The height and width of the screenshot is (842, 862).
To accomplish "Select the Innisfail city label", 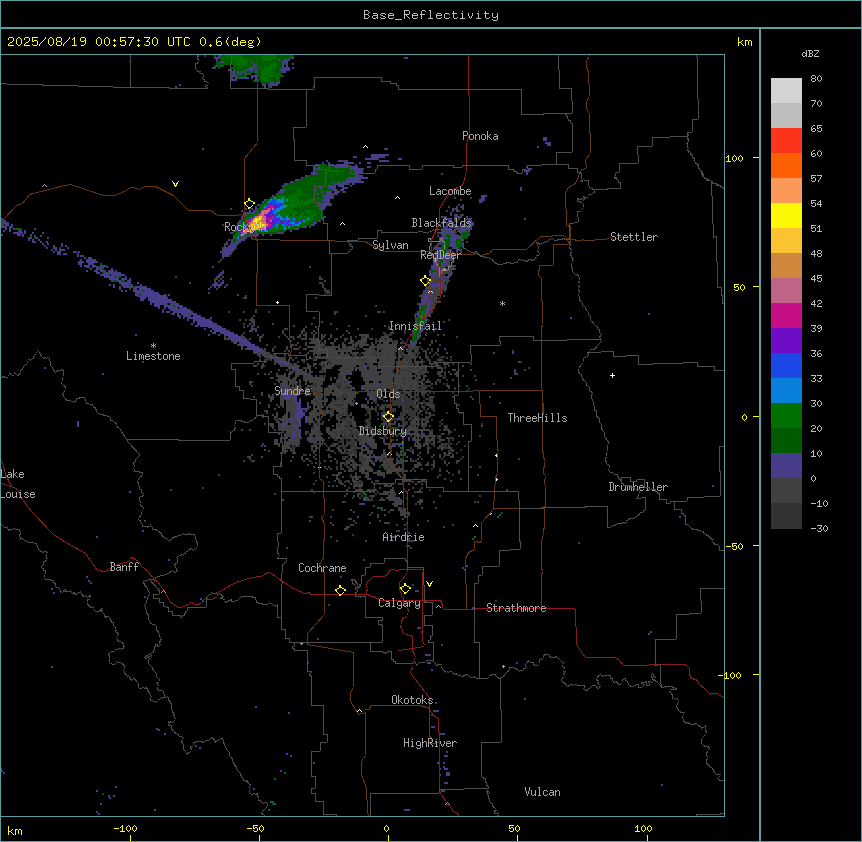I will click(x=415, y=326).
